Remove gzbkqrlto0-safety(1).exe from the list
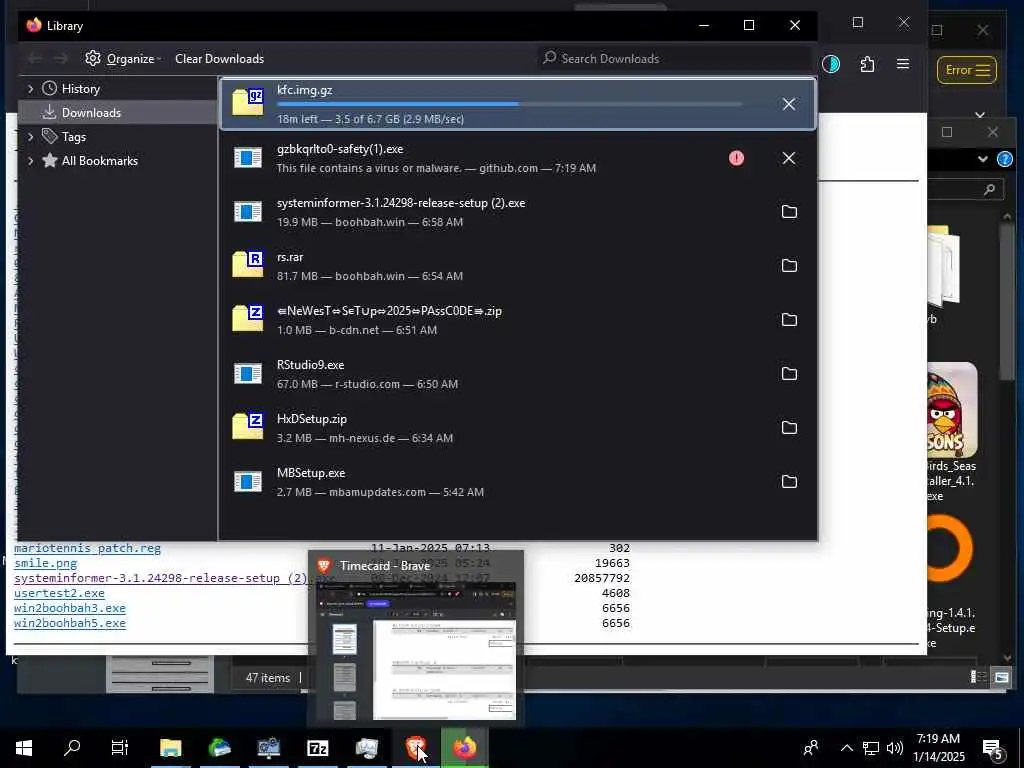The height and width of the screenshot is (768, 1024). (x=789, y=158)
